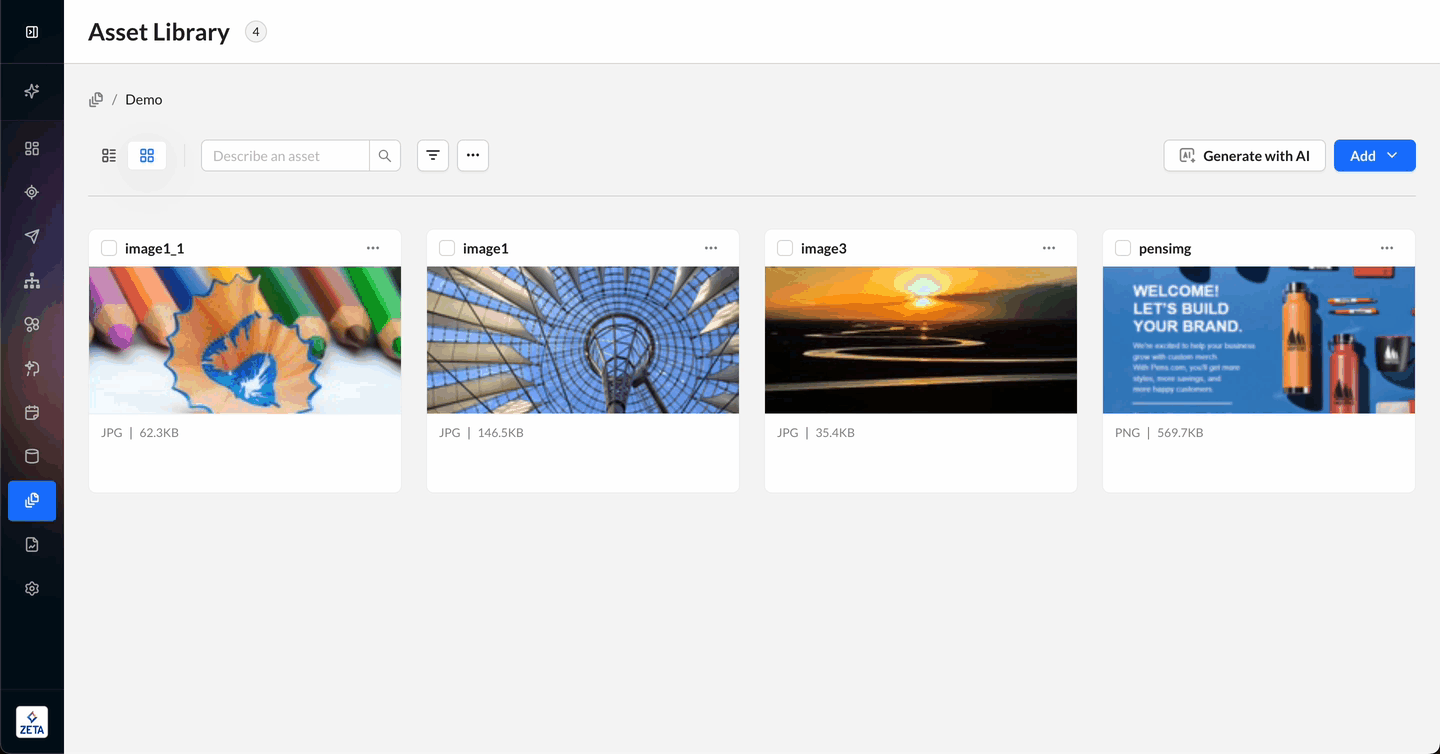Switch to list view
1440x754 pixels.
pyautogui.click(x=109, y=156)
